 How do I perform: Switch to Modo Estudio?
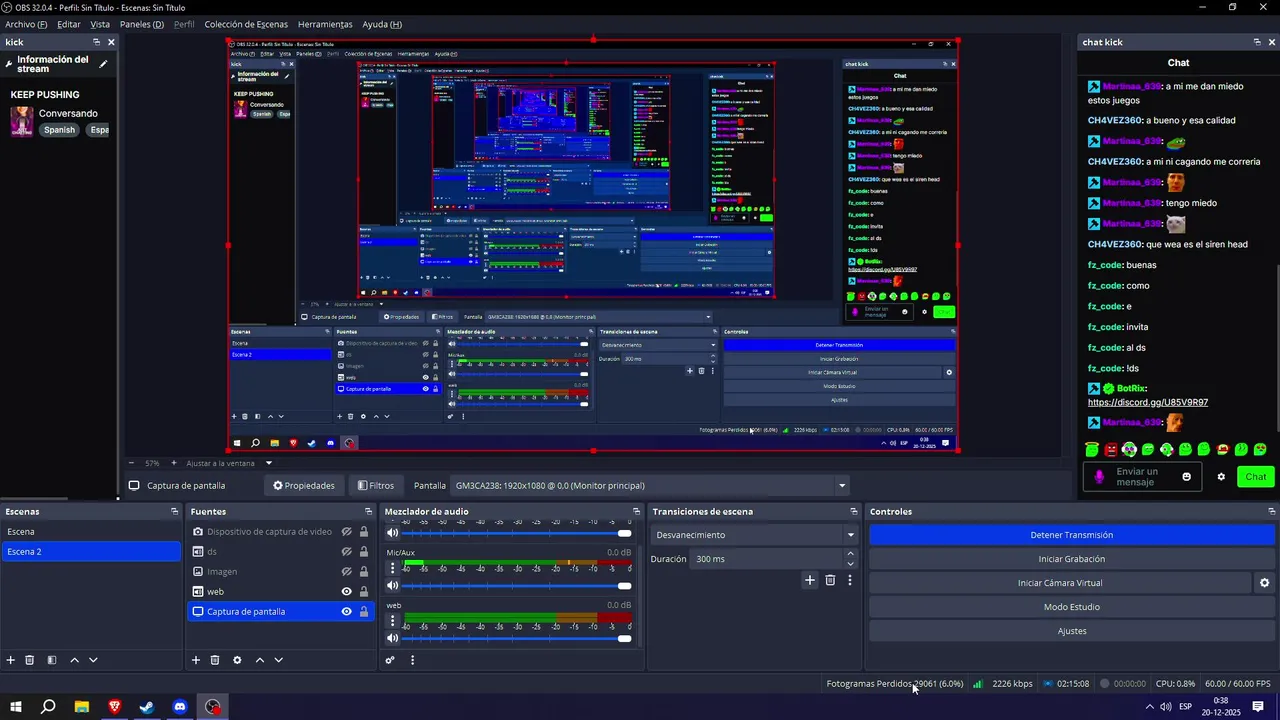(x=1071, y=607)
